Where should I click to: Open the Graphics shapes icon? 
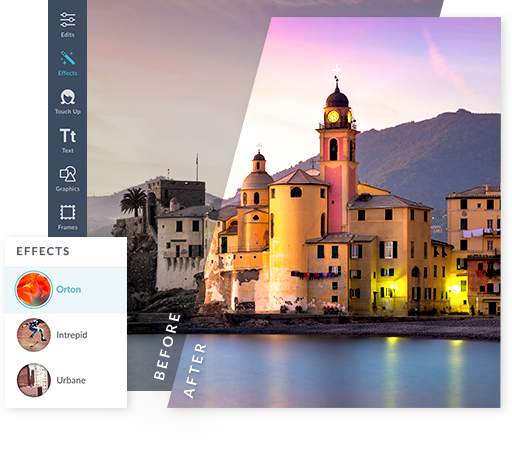[x=68, y=174]
